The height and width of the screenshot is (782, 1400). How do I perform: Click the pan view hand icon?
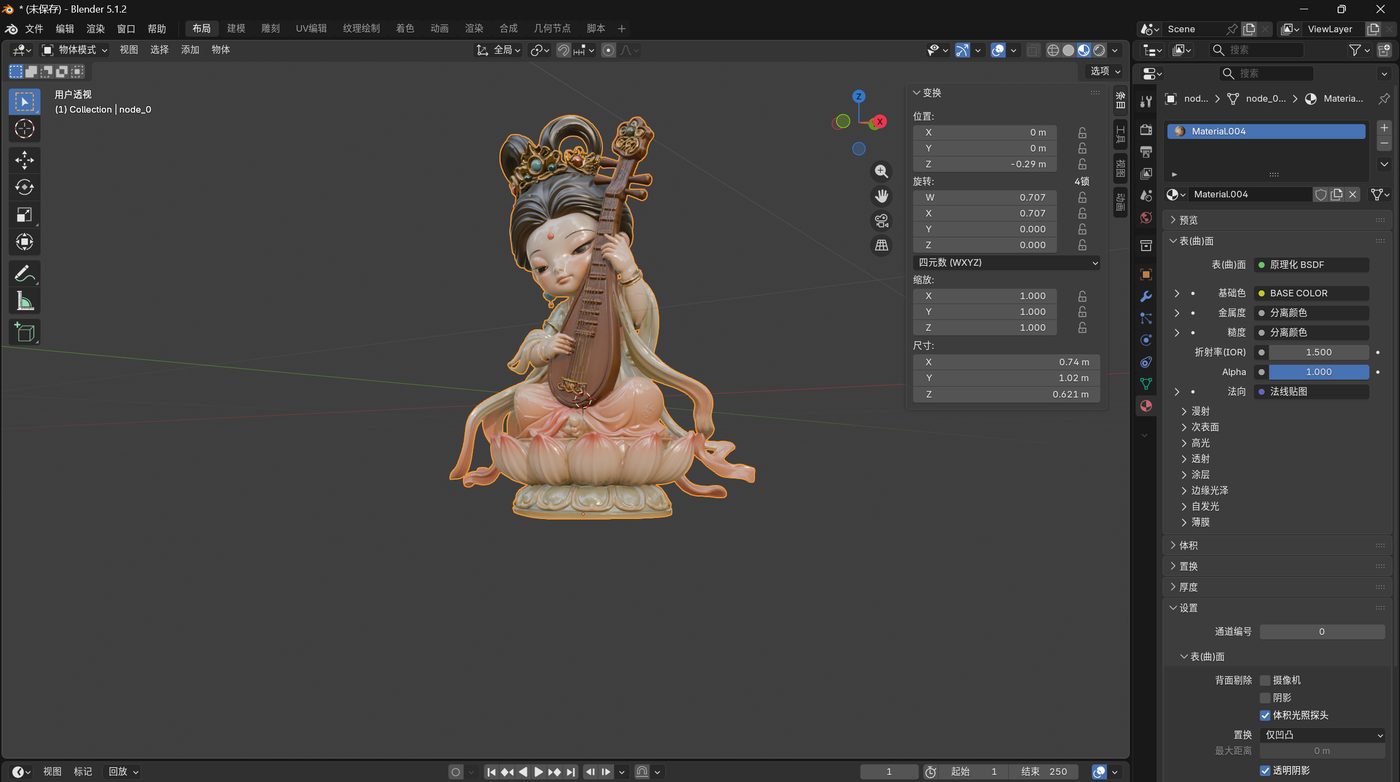click(x=881, y=196)
